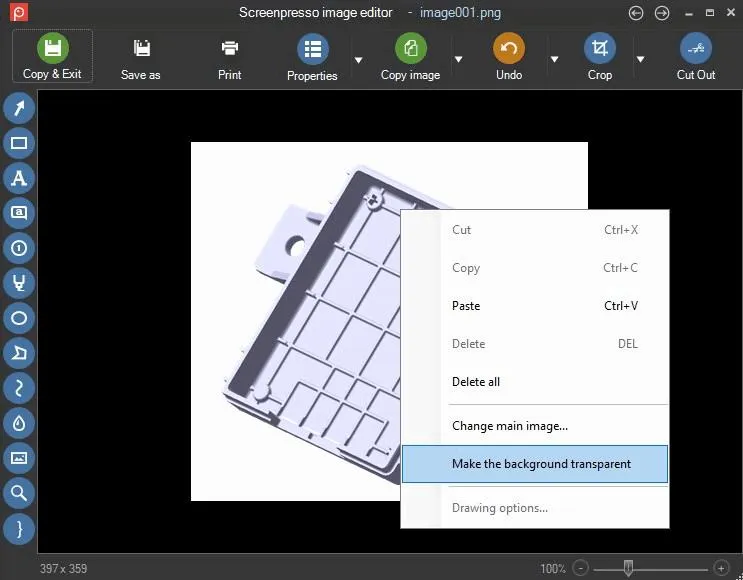Open the Copy image dropdown arrow

458,59
